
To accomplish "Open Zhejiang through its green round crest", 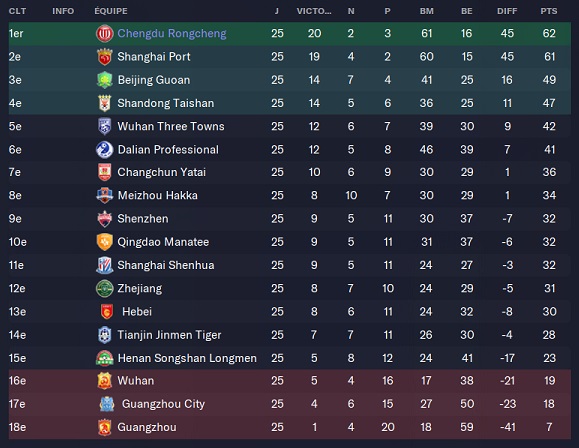I will [x=105, y=288].
